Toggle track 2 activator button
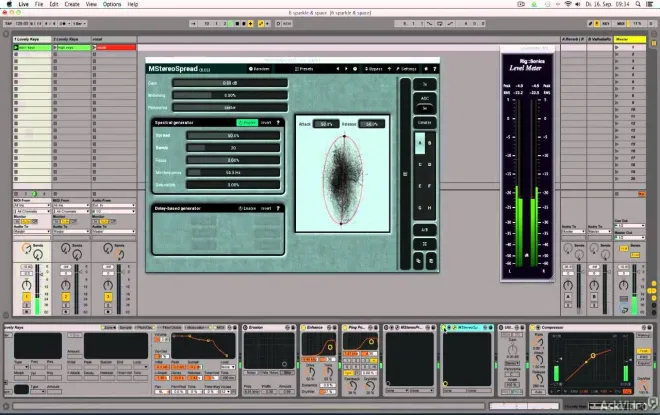 (x=66, y=297)
